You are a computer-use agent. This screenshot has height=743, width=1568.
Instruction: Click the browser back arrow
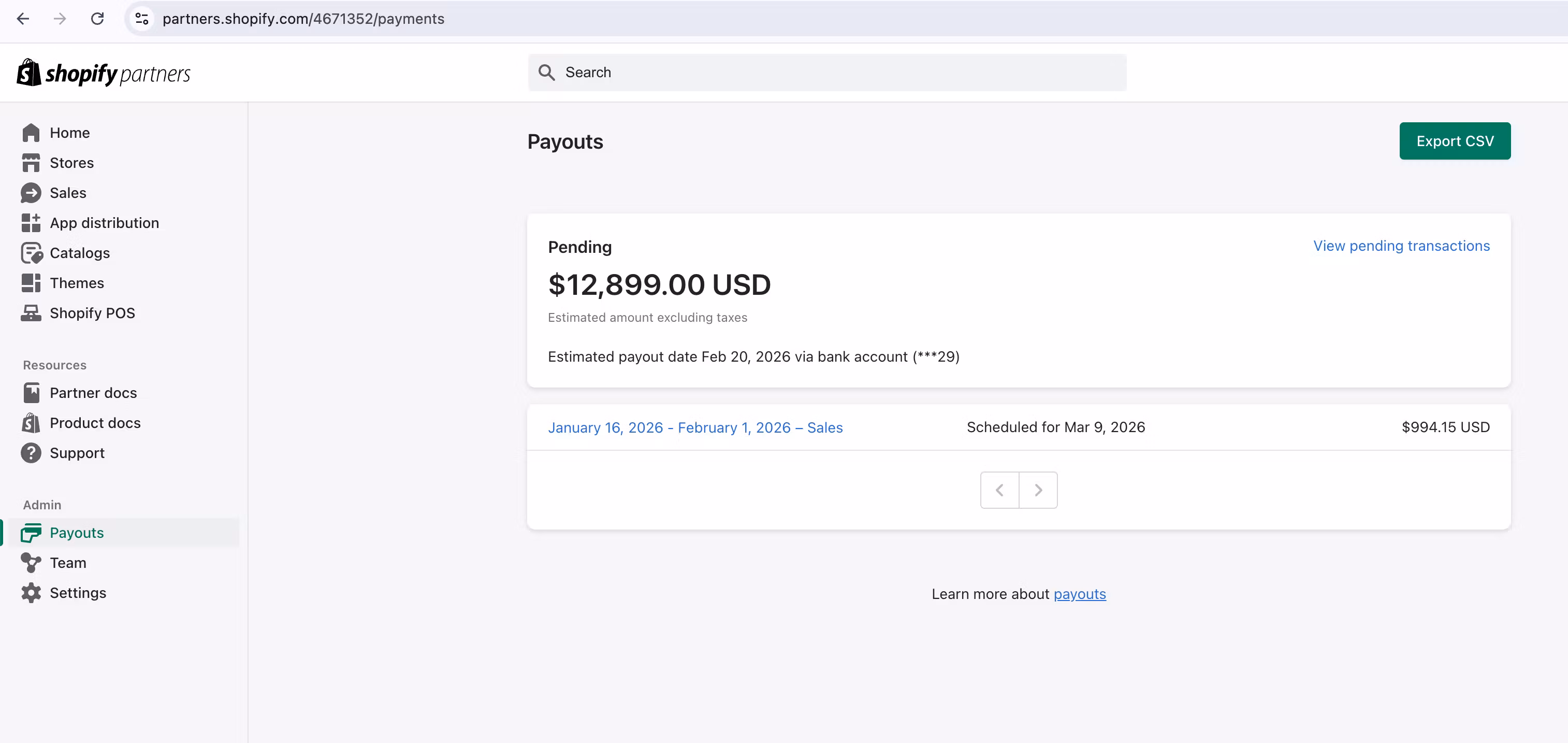23,19
